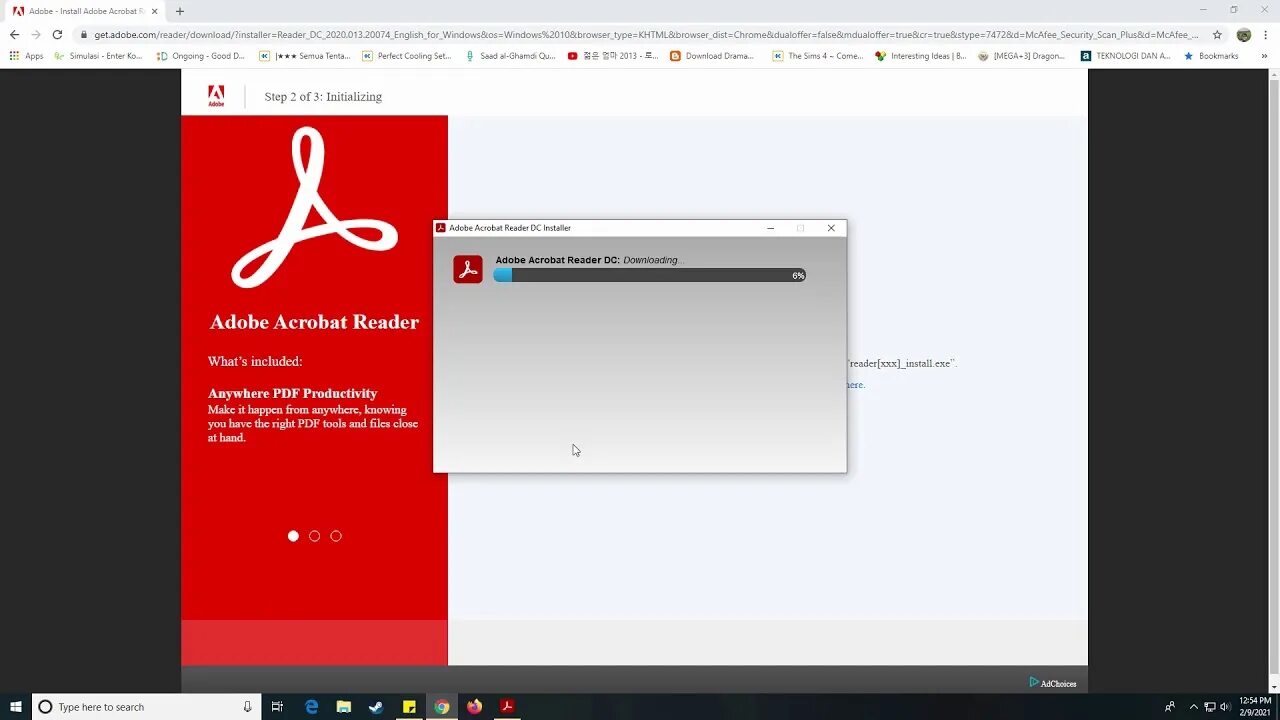Click 'Step 2 of 3: Initializing' text

point(323,97)
